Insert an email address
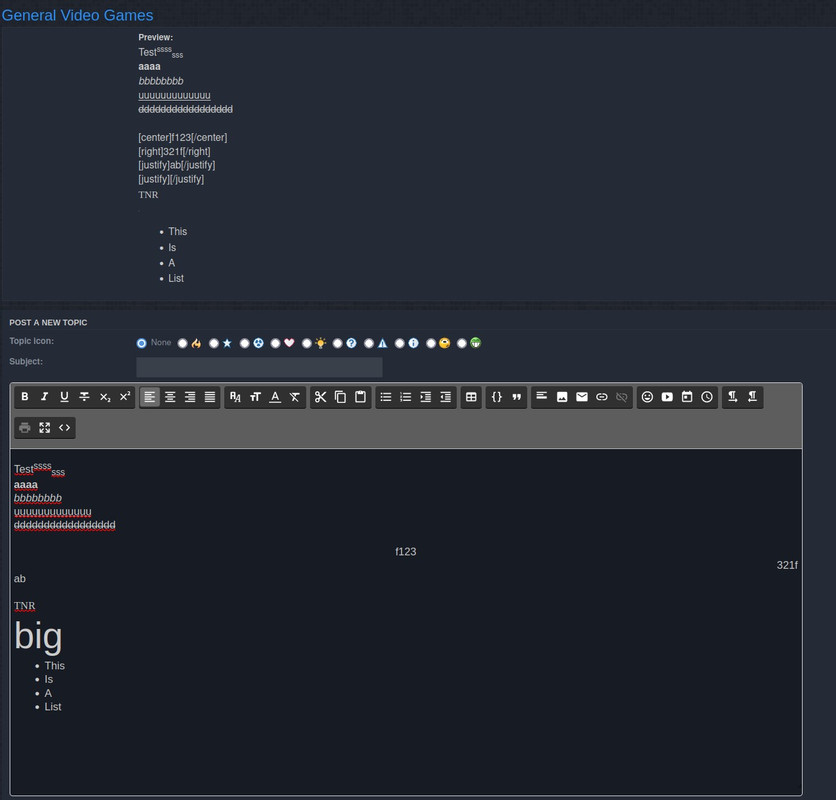The width and height of the screenshot is (836, 800). (582, 397)
